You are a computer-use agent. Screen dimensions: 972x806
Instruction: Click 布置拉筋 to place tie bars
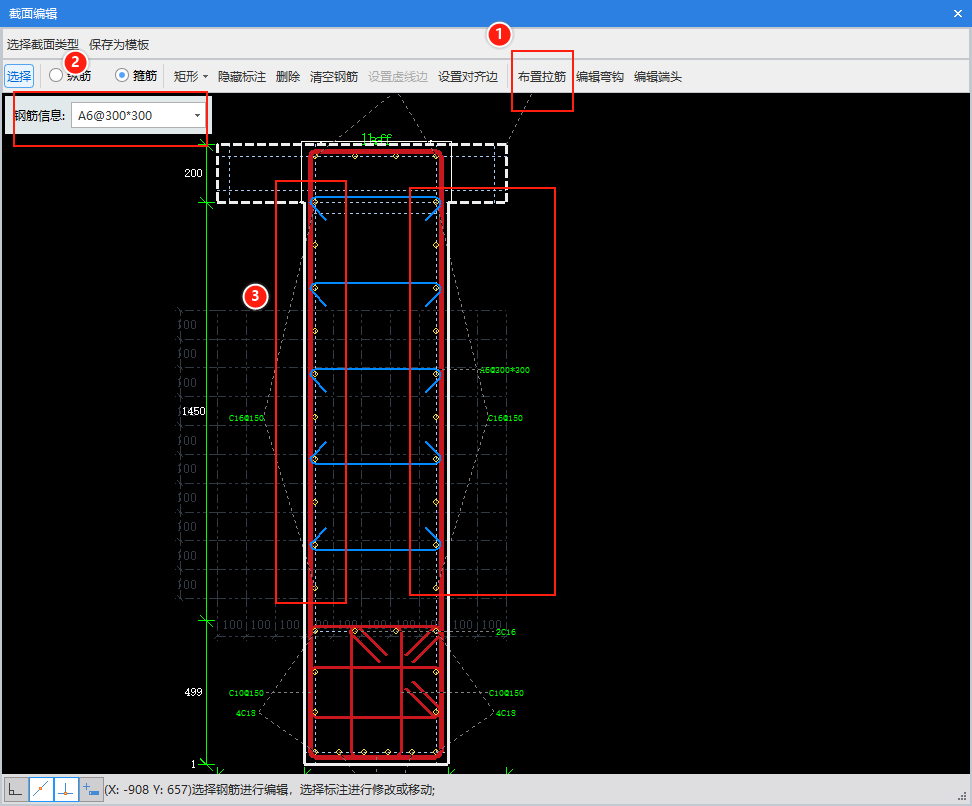click(542, 76)
